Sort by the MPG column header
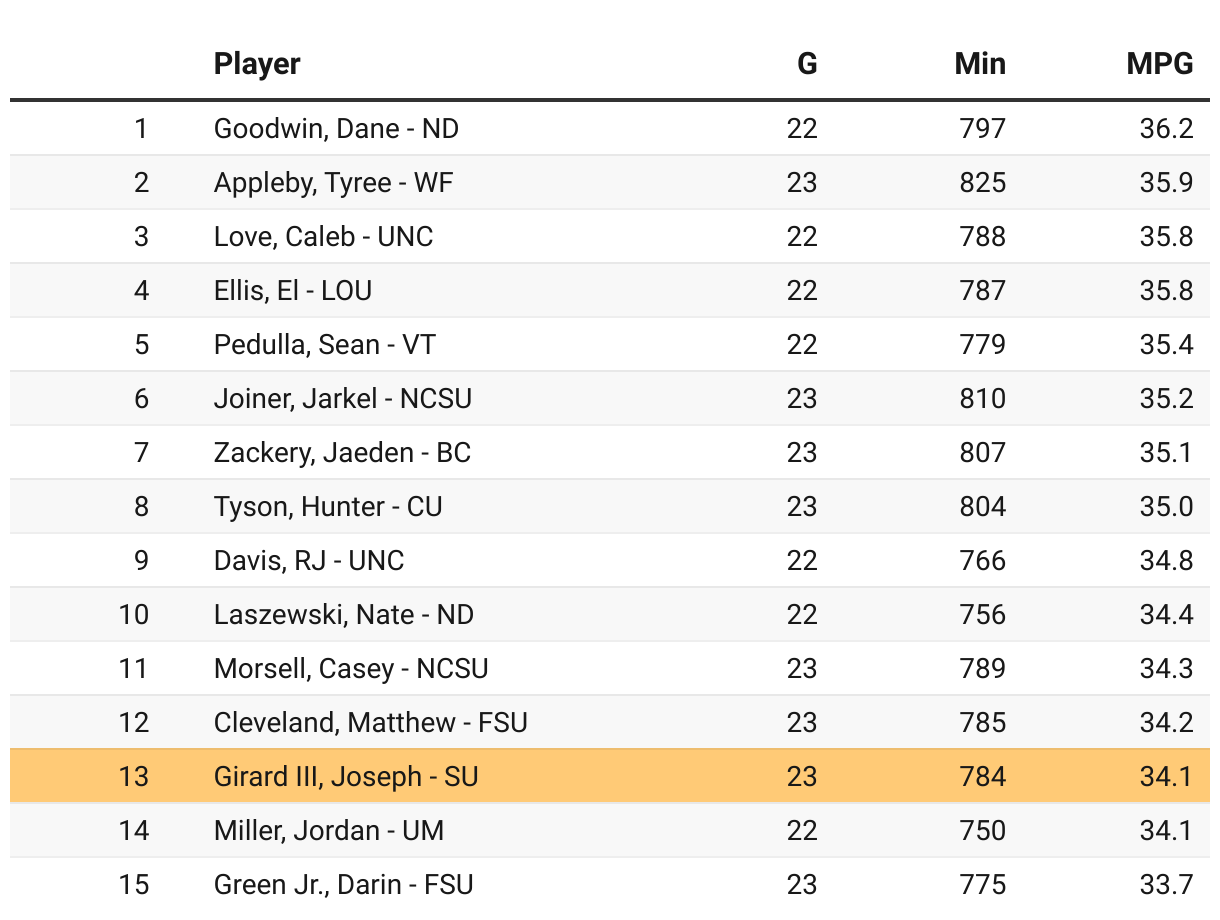1220x920 pixels. (x=1160, y=64)
